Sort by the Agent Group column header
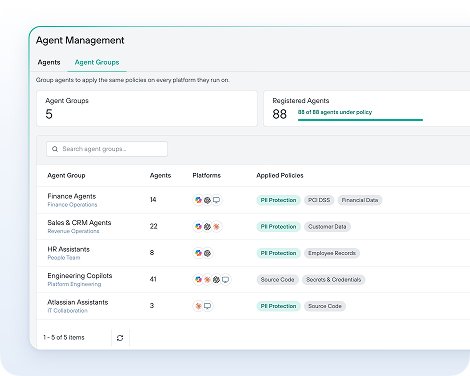 pos(66,175)
